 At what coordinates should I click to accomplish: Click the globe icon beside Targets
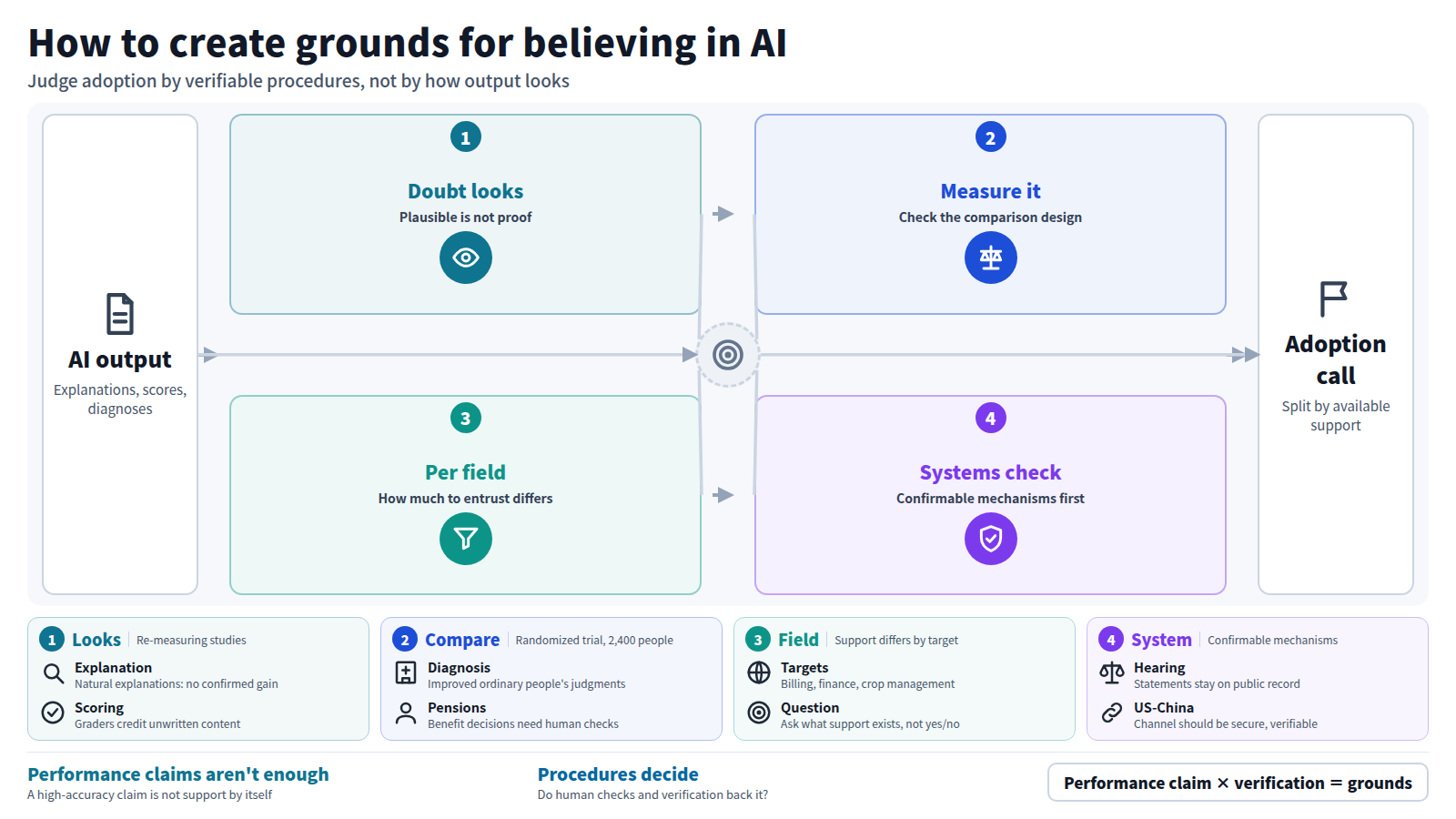click(759, 672)
